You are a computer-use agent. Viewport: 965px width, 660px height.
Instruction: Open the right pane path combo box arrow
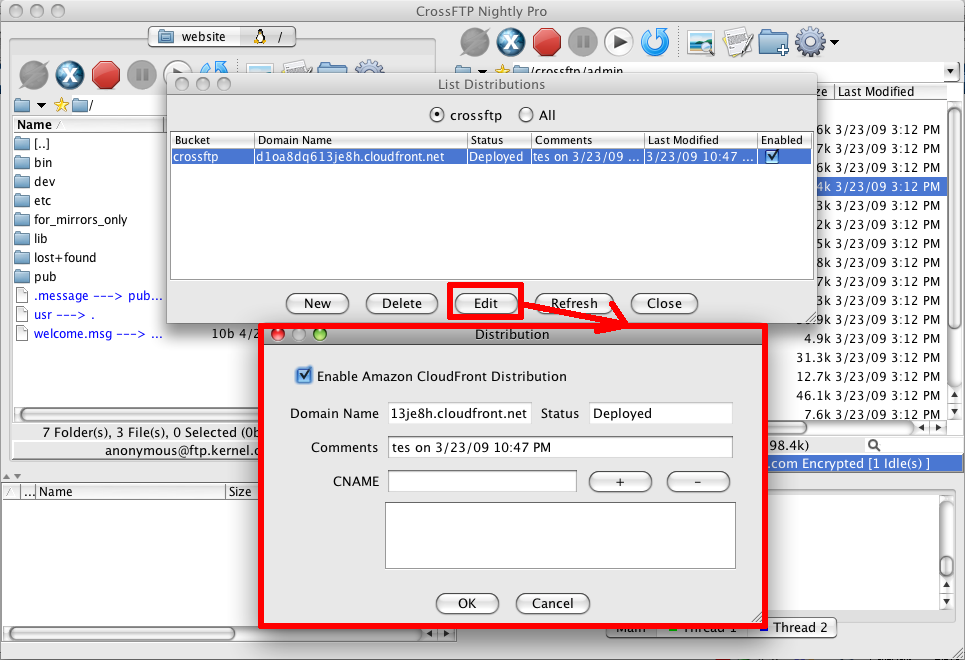tap(951, 71)
